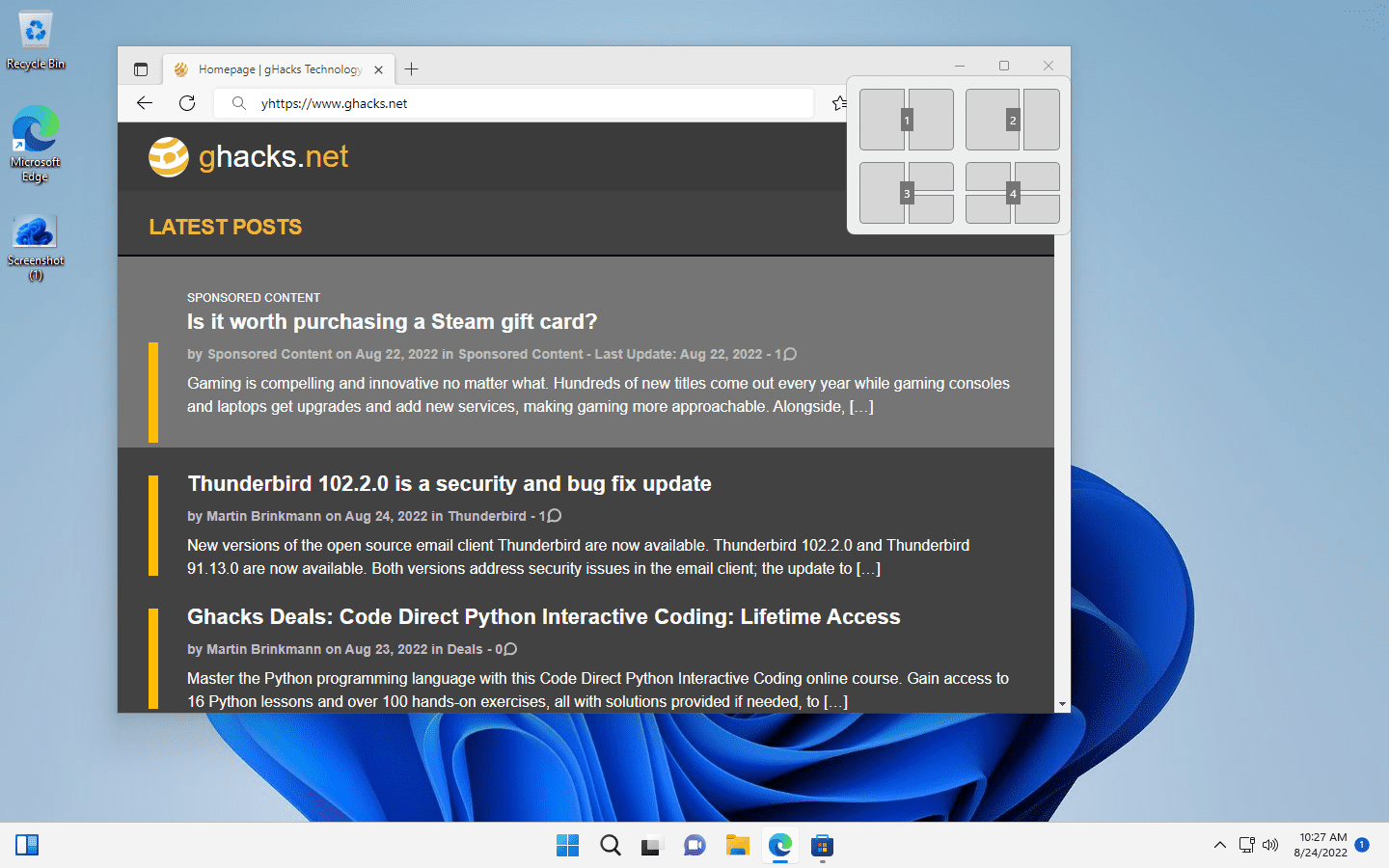Open Windows Search from the taskbar

[x=610, y=845]
